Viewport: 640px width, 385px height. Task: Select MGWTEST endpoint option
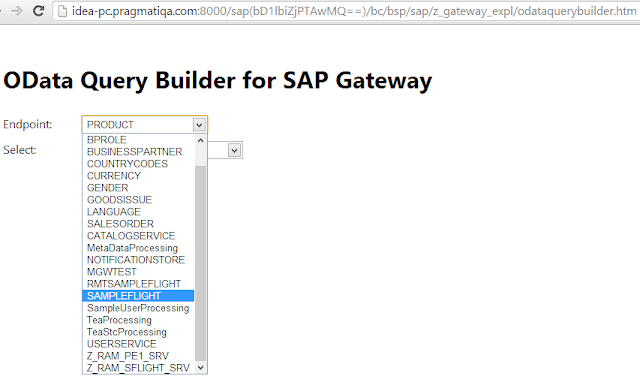[x=138, y=272]
